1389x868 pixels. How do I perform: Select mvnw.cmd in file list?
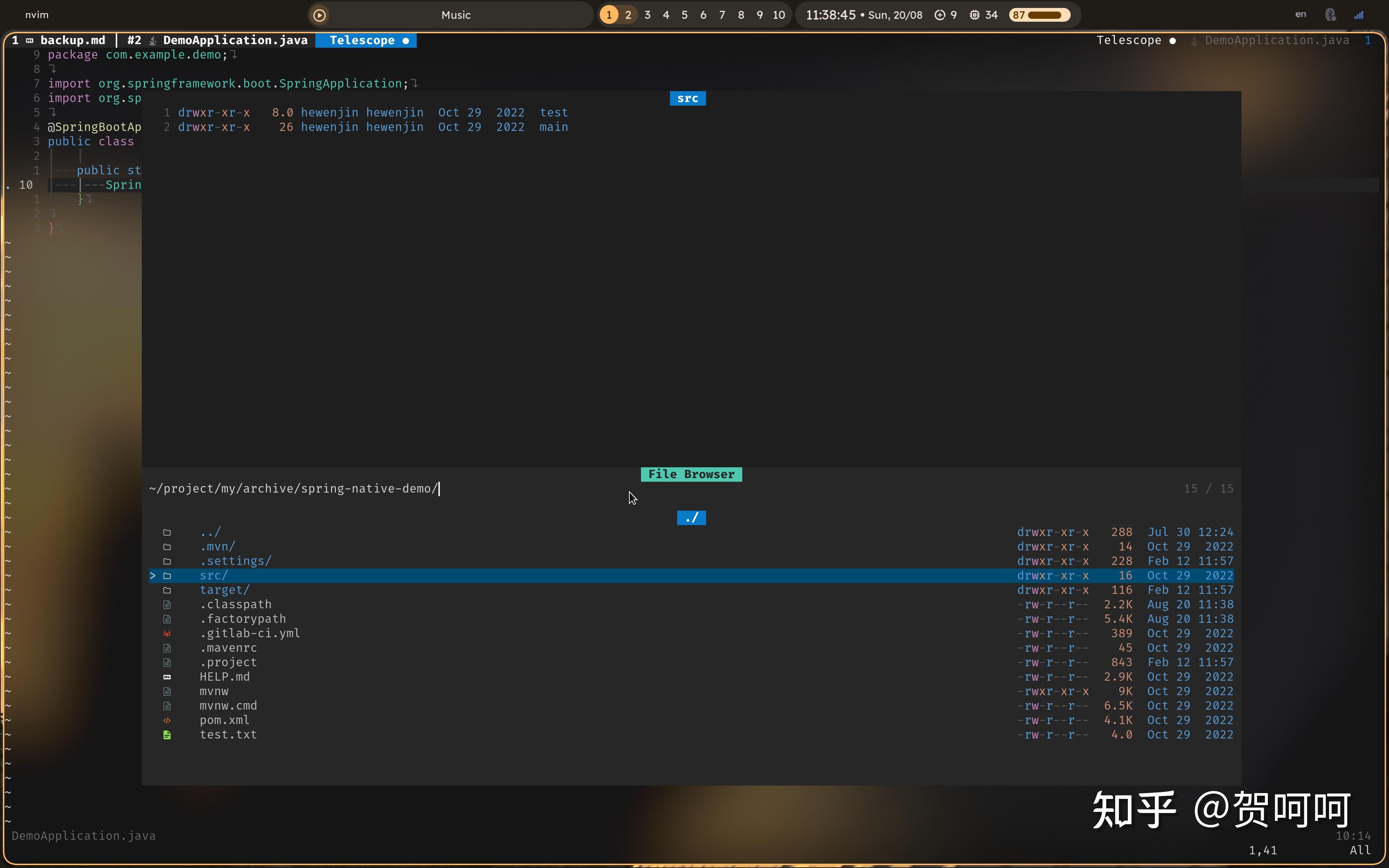[x=228, y=706]
